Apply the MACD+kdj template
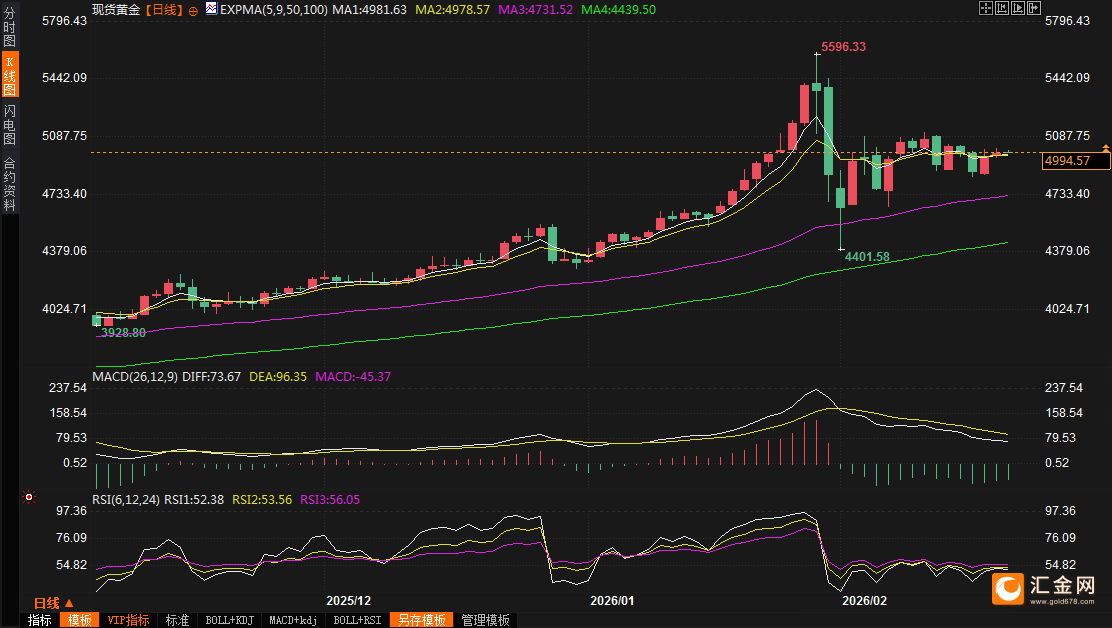 tap(293, 620)
